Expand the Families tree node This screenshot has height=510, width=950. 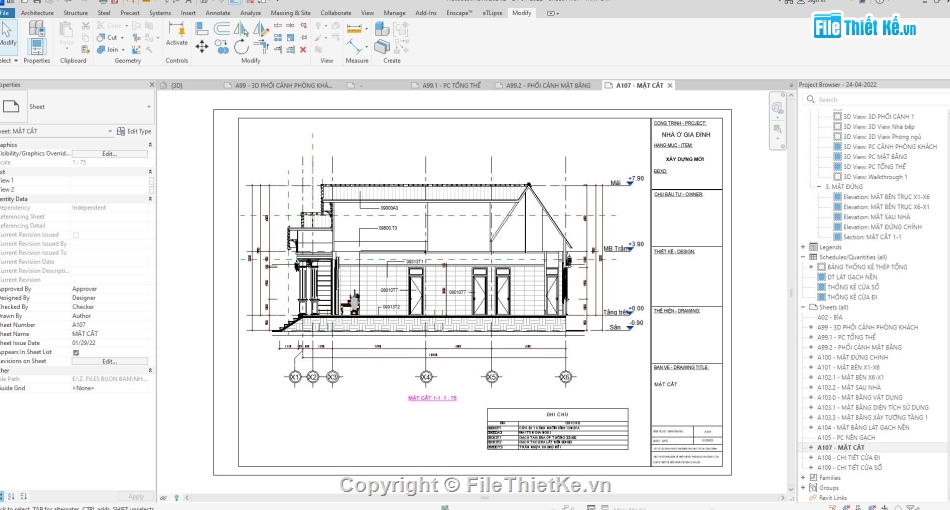pos(803,477)
